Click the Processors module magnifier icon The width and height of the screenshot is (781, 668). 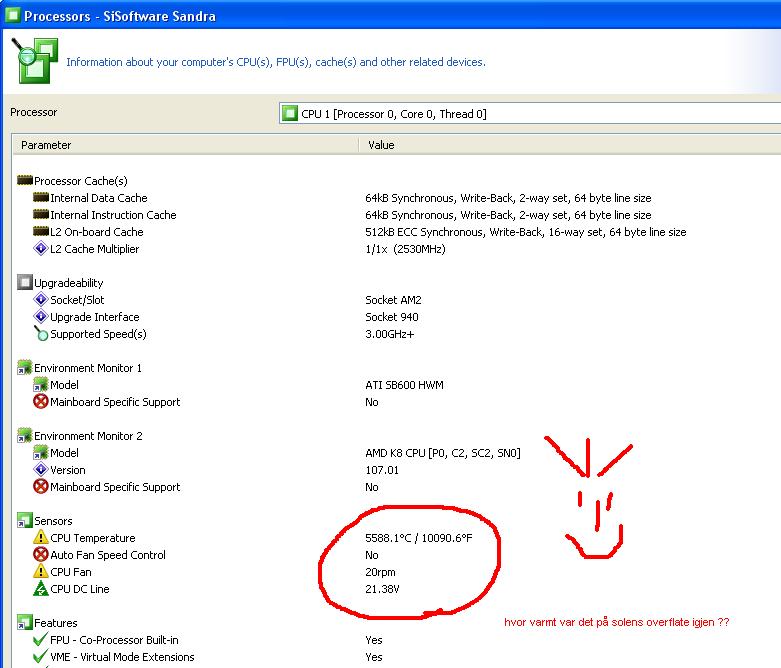point(34,60)
